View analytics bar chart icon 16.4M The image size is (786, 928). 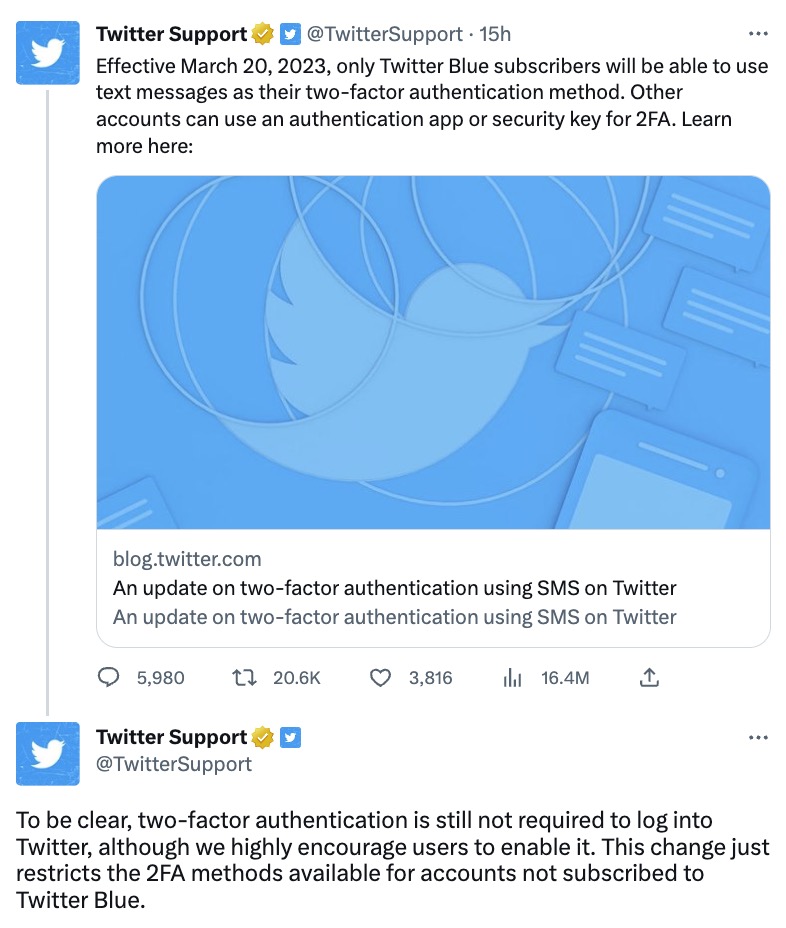512,678
